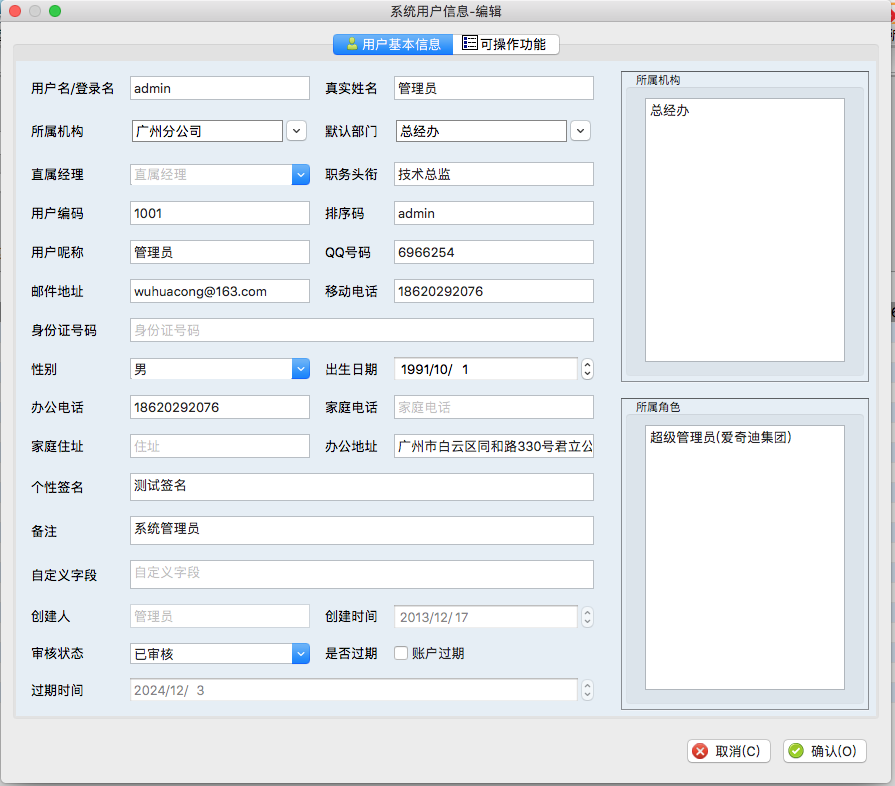The image size is (895, 786).
Task: Click in the 身份证号码 input field
Action: click(361, 330)
